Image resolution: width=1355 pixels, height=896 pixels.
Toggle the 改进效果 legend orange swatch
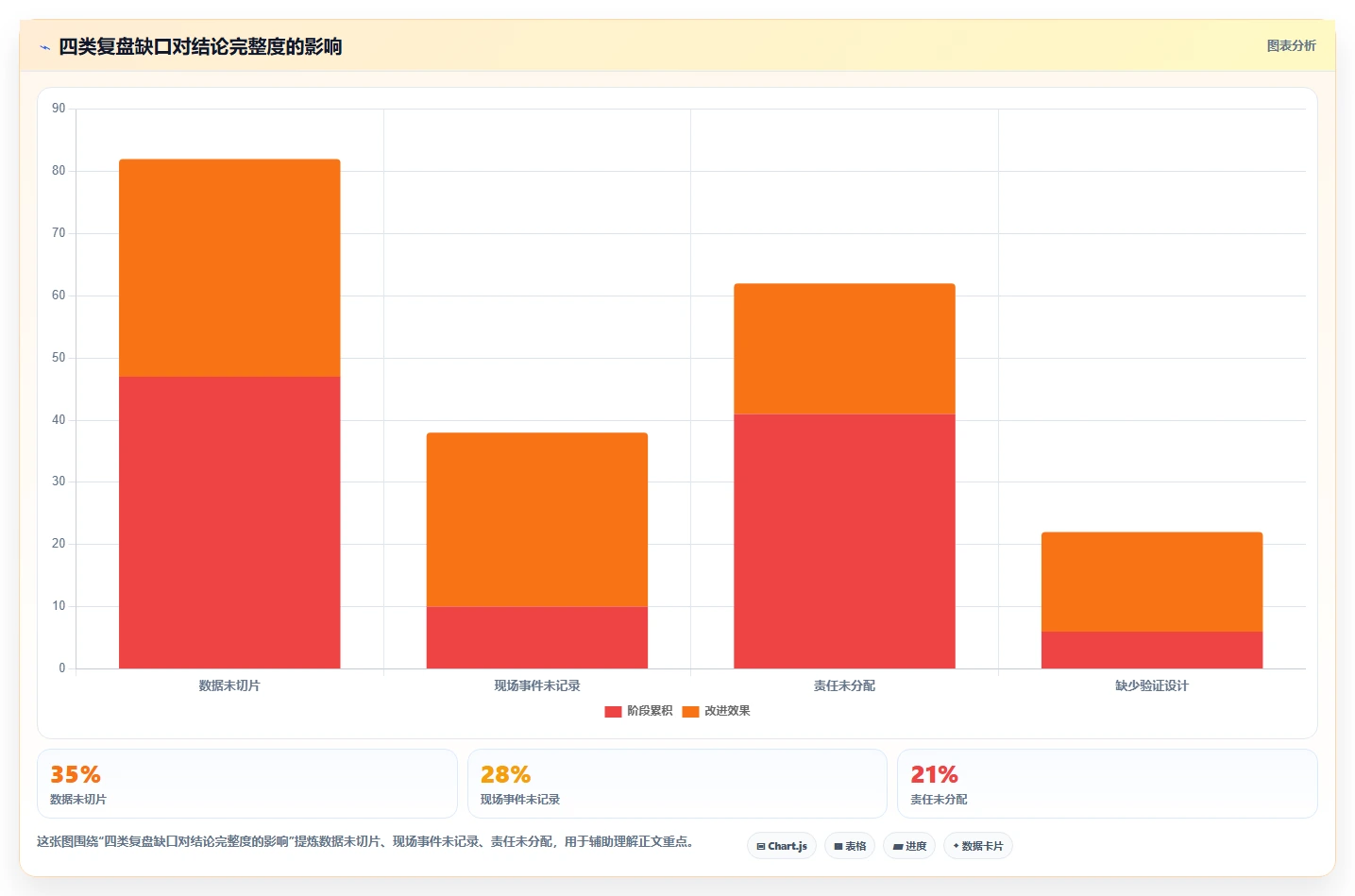[x=690, y=711]
